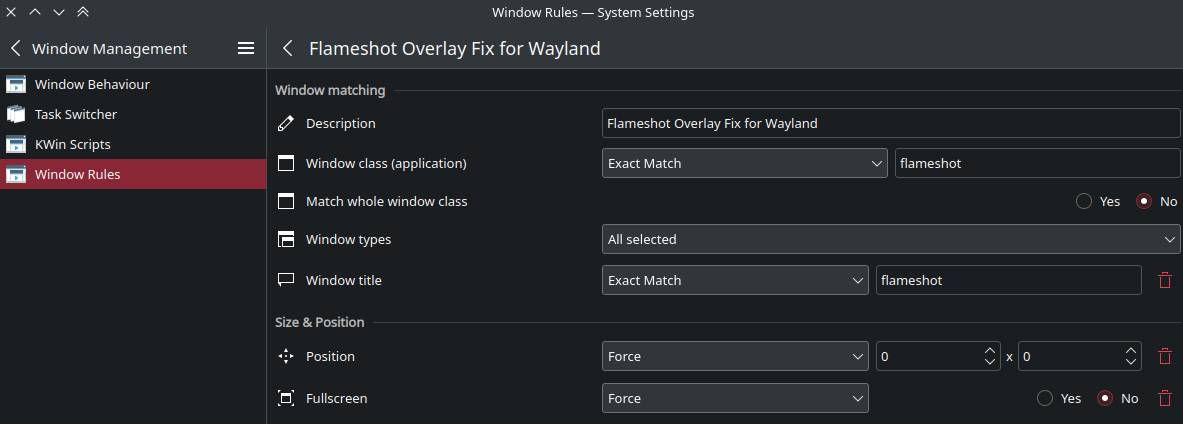Remove the Position property with trash icon
Screen dimensions: 1183x424
point(1164,356)
